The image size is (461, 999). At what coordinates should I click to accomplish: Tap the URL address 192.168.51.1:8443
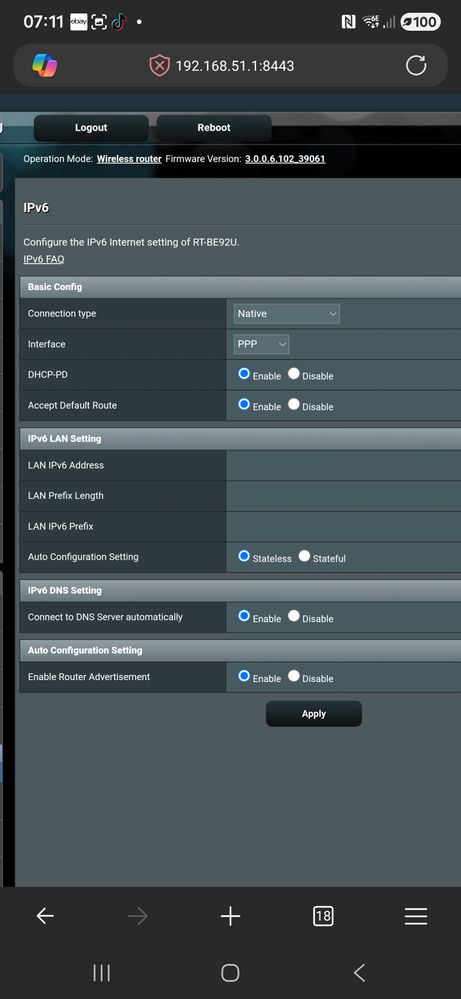click(x=235, y=66)
